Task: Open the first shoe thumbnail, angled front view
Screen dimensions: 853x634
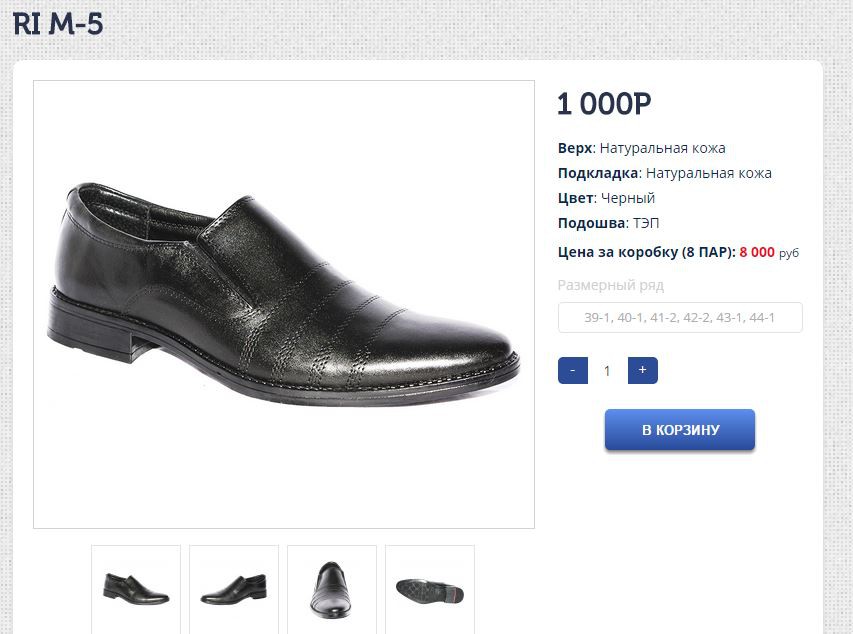Action: tap(136, 589)
